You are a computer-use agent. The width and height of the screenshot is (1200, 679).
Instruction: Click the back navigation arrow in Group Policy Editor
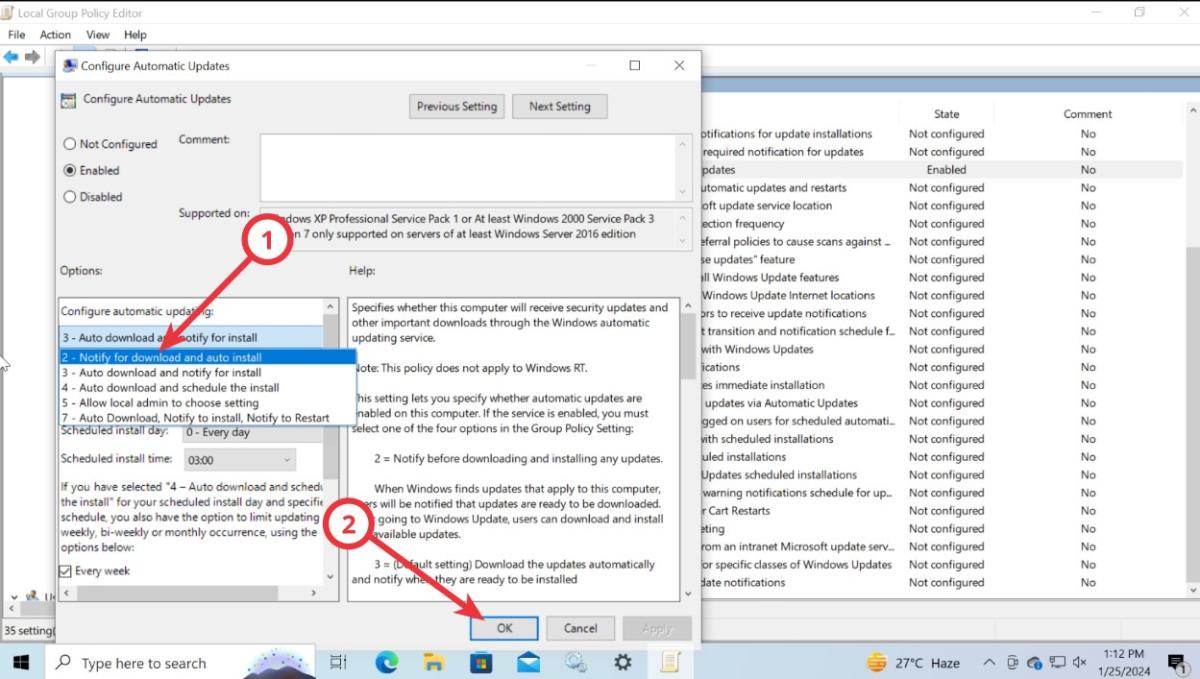[12, 57]
